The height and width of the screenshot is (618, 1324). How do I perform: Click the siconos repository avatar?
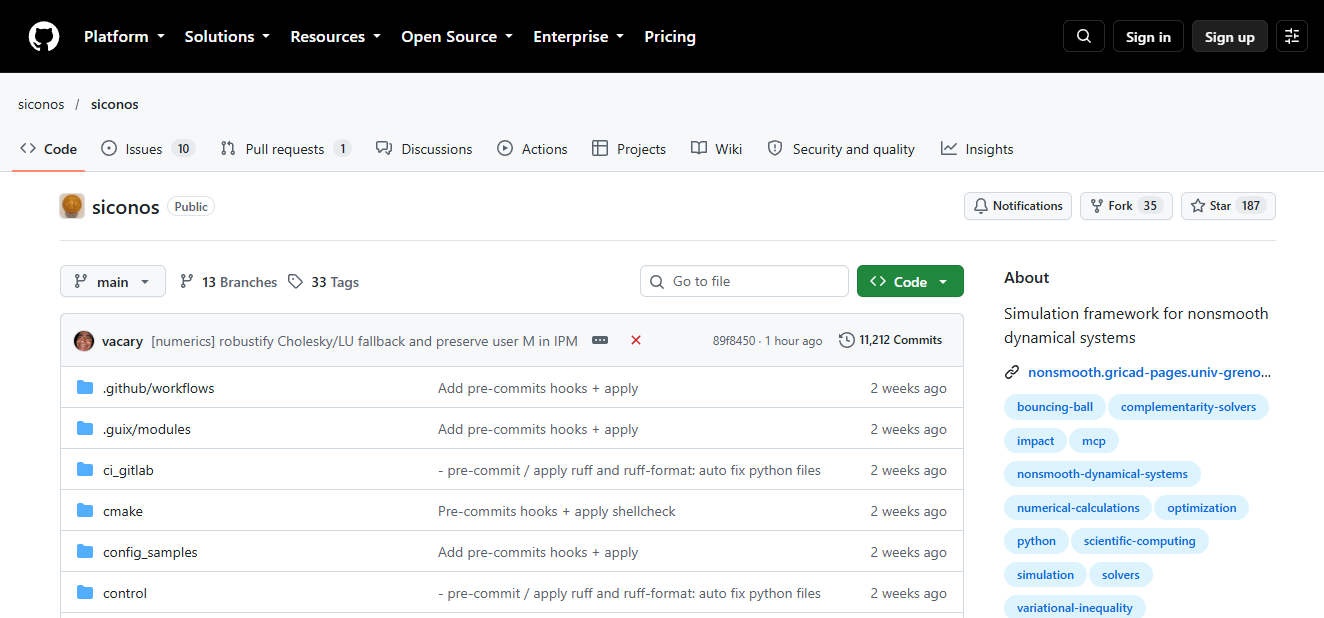(x=72, y=206)
